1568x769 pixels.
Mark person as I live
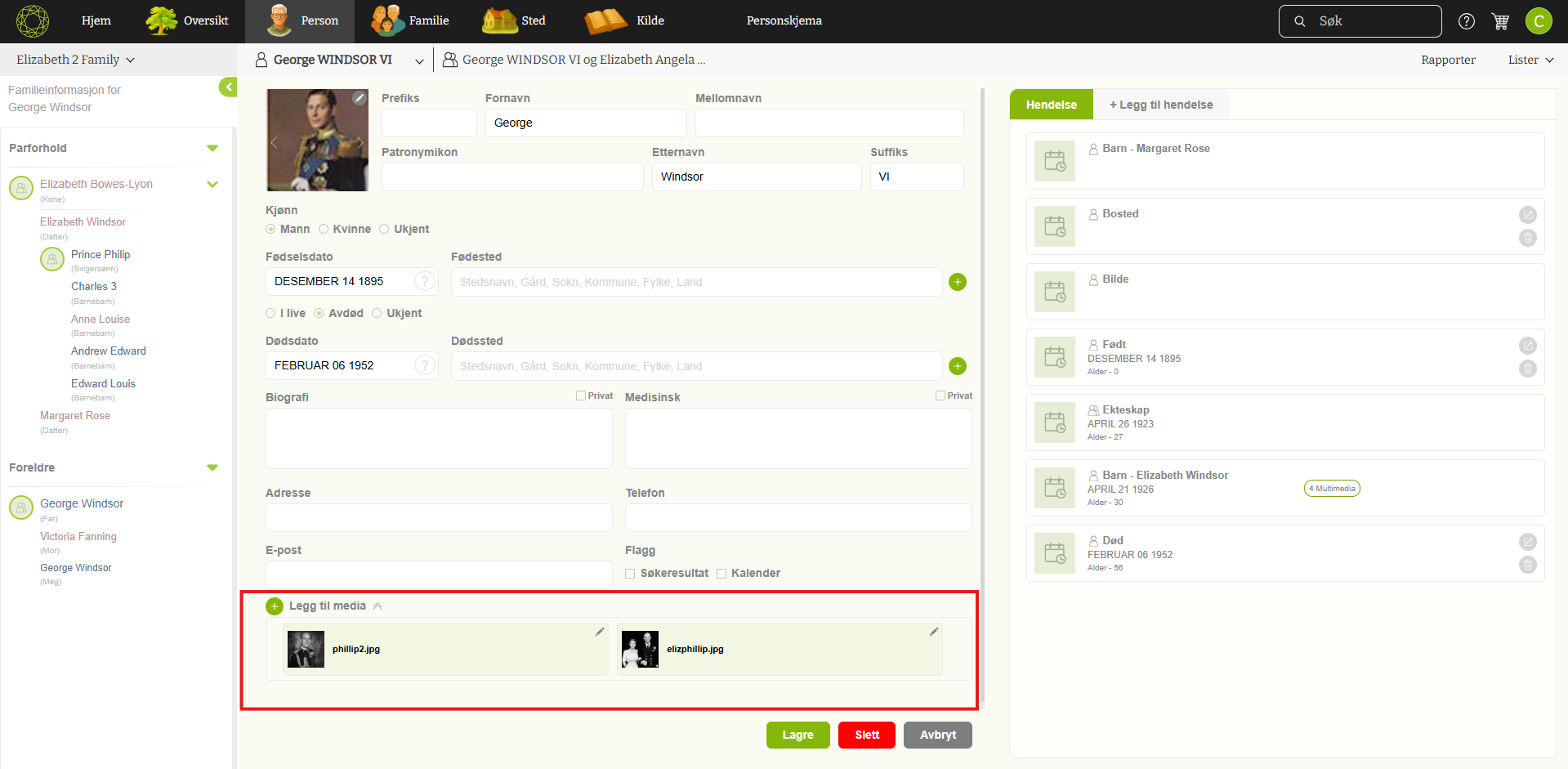[270, 314]
